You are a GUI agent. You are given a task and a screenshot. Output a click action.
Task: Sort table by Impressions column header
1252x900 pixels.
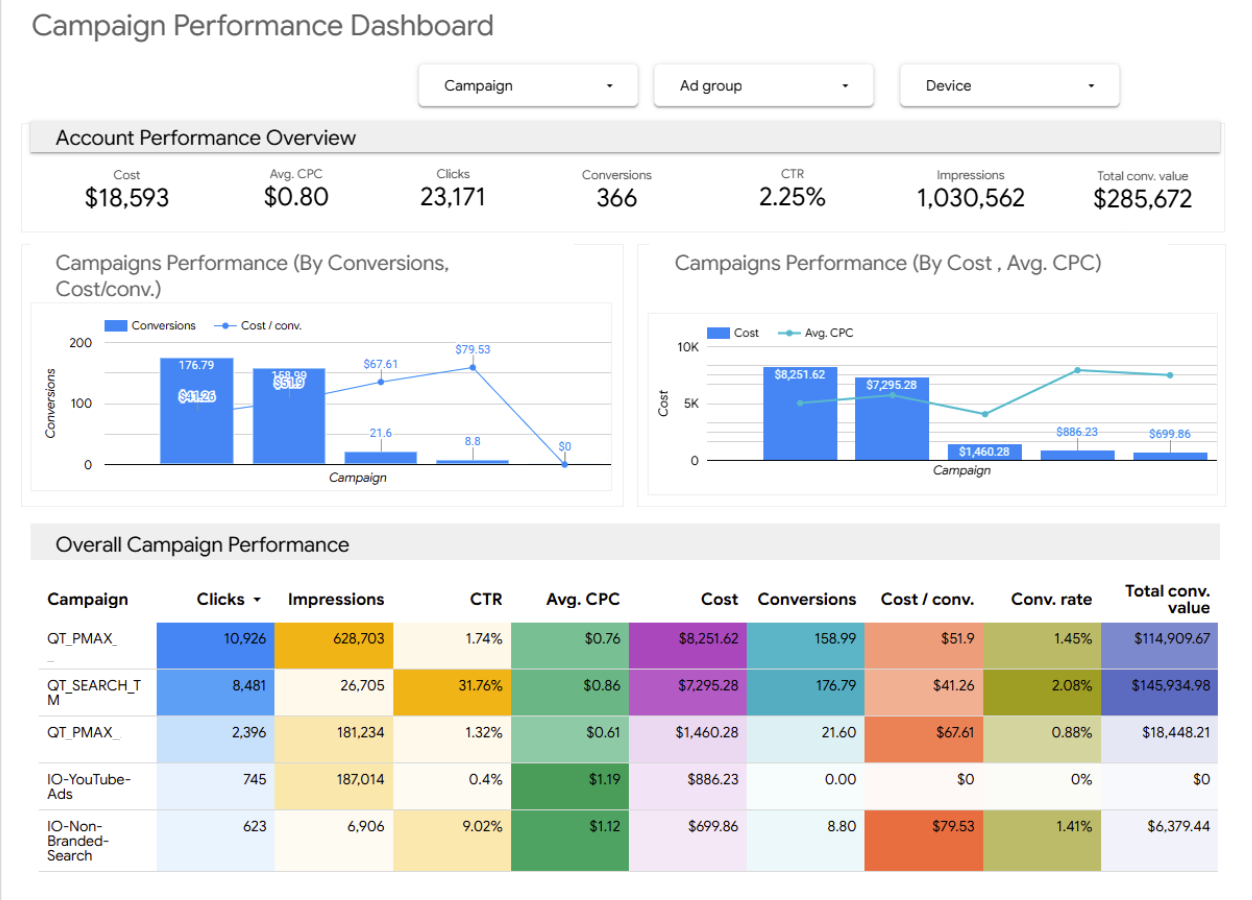point(336,600)
